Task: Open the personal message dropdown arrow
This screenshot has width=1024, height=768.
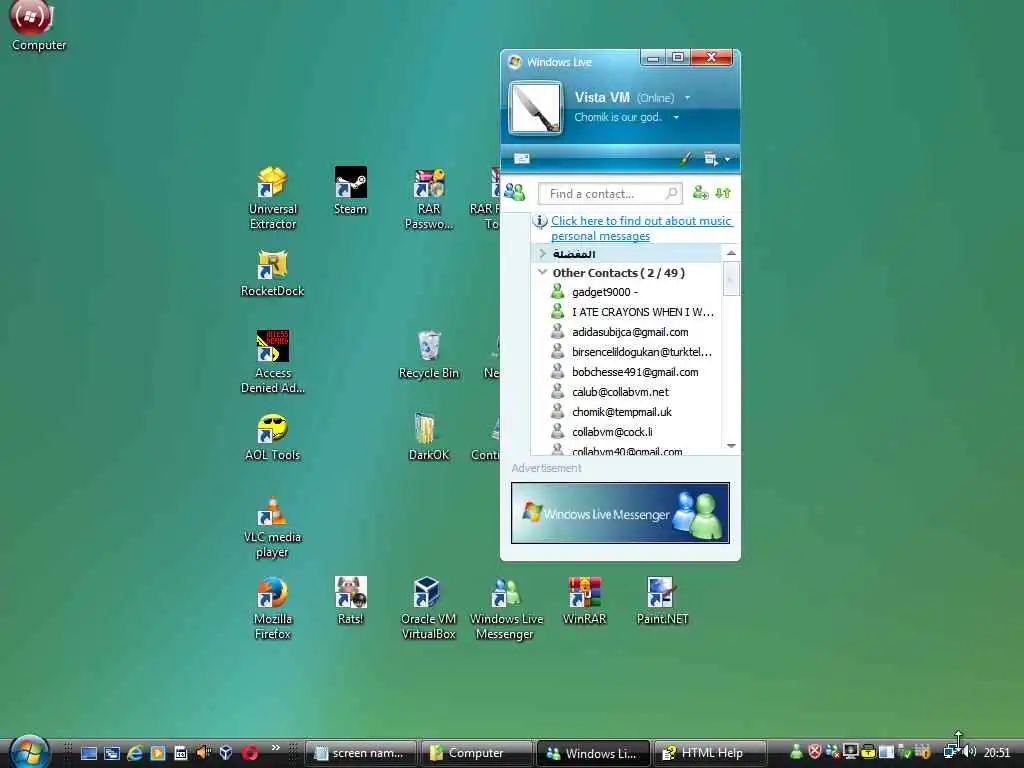Action: tap(676, 118)
